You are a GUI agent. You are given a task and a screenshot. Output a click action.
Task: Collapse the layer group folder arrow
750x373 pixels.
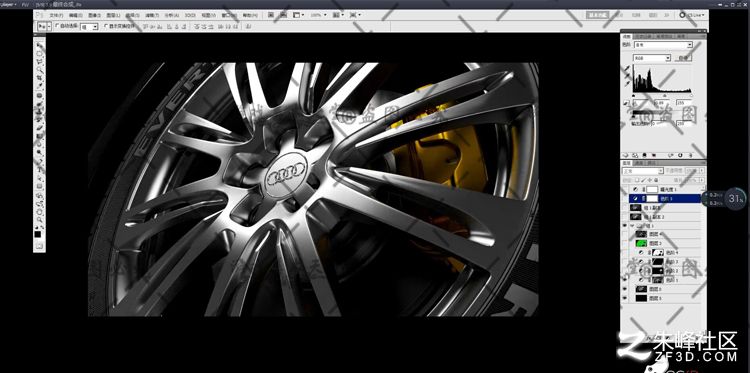pyautogui.click(x=633, y=225)
